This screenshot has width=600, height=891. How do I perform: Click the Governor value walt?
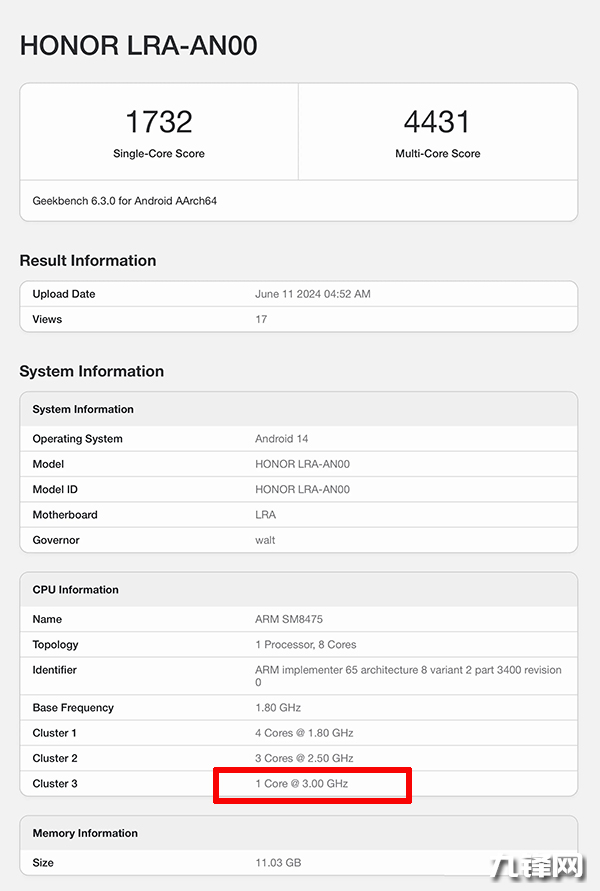tap(265, 540)
